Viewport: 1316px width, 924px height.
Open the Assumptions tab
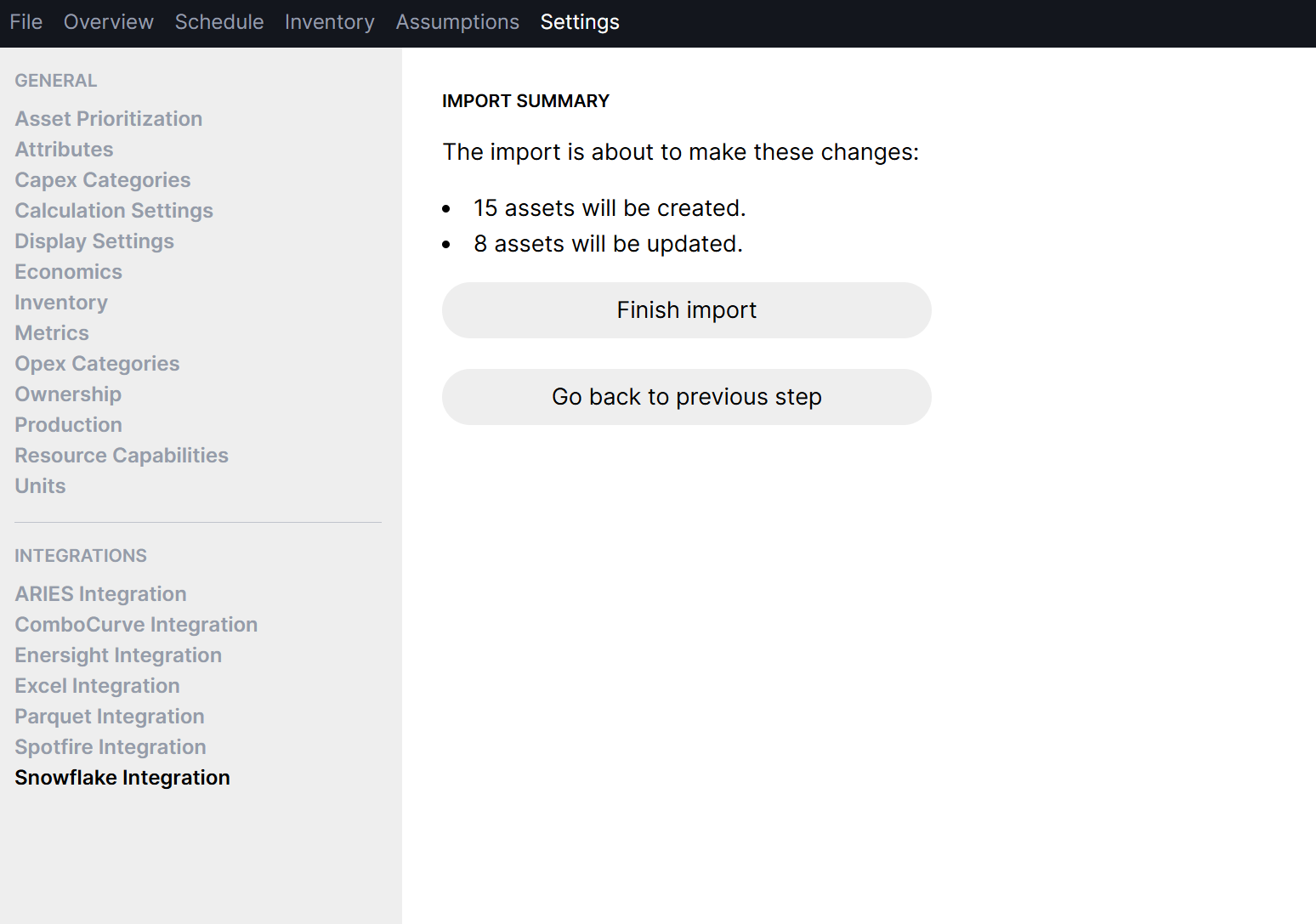457,22
